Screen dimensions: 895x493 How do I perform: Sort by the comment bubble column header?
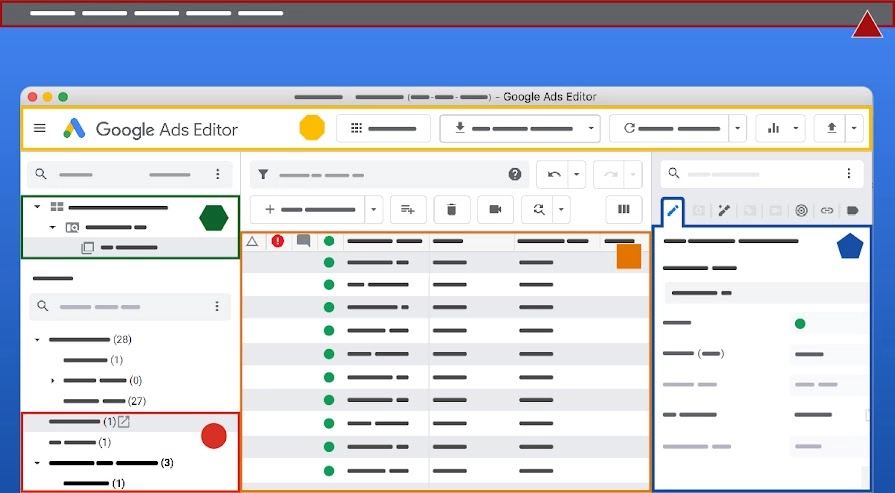(x=304, y=241)
